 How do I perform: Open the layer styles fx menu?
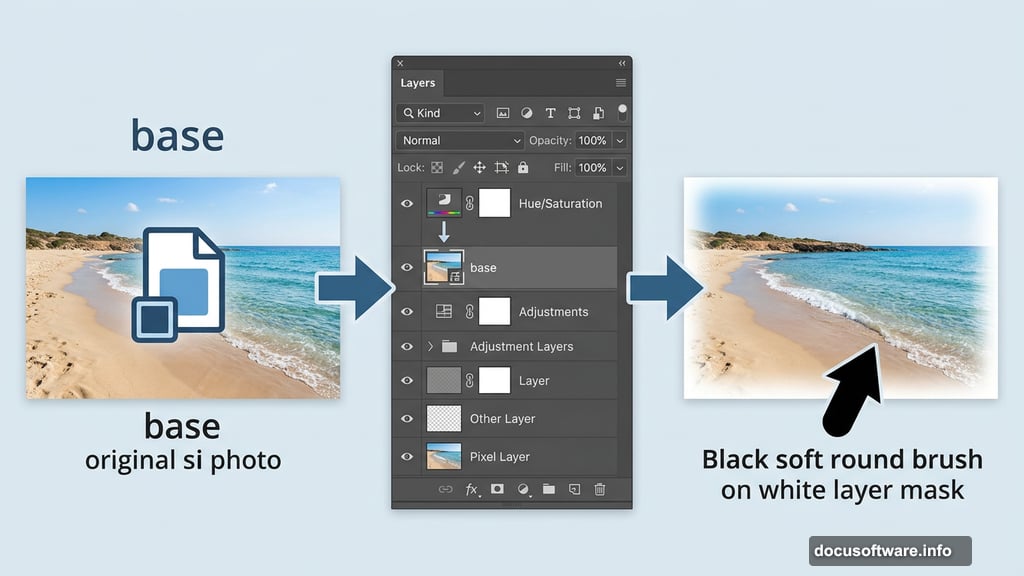472,490
